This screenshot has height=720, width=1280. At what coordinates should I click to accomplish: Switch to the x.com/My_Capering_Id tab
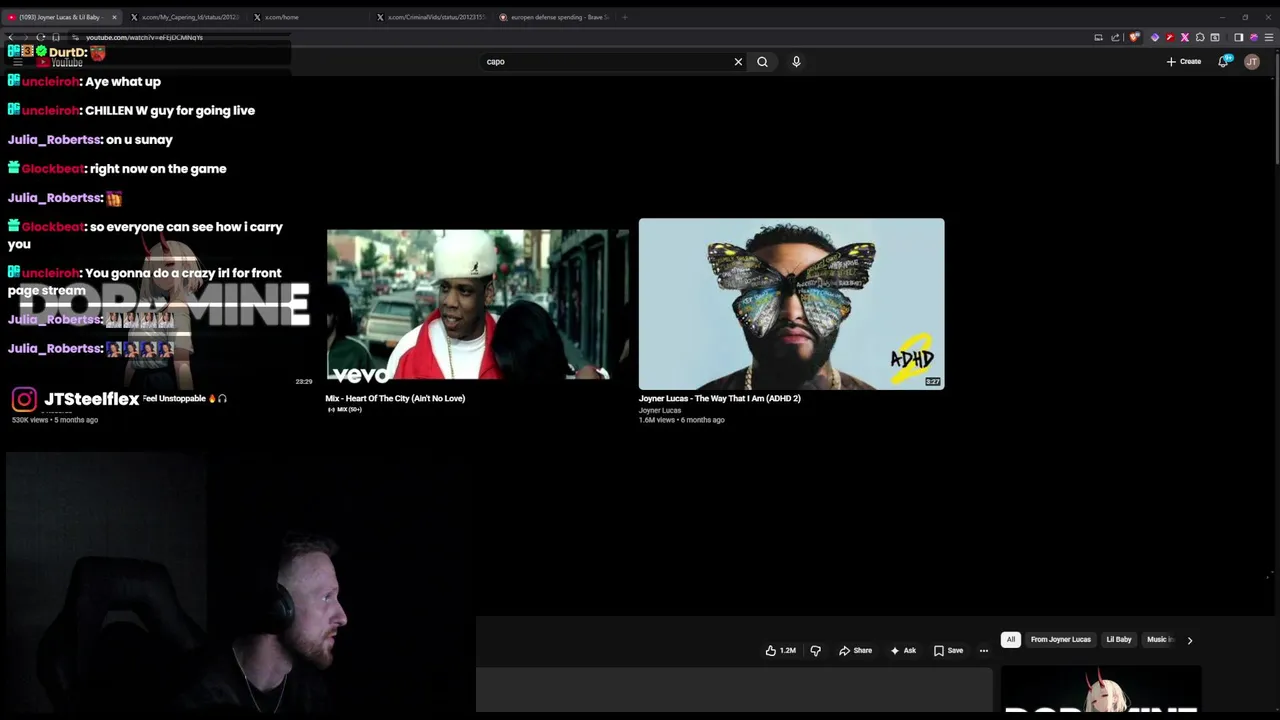pyautogui.click(x=185, y=17)
